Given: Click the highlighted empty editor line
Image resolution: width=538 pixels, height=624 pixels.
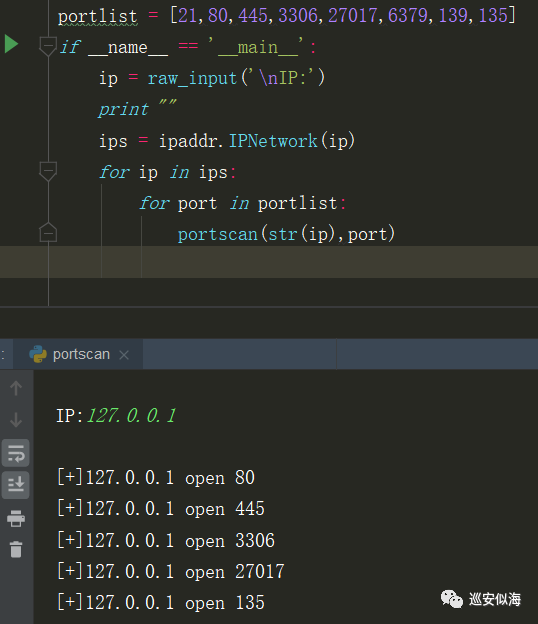Looking at the screenshot, I should (269, 262).
